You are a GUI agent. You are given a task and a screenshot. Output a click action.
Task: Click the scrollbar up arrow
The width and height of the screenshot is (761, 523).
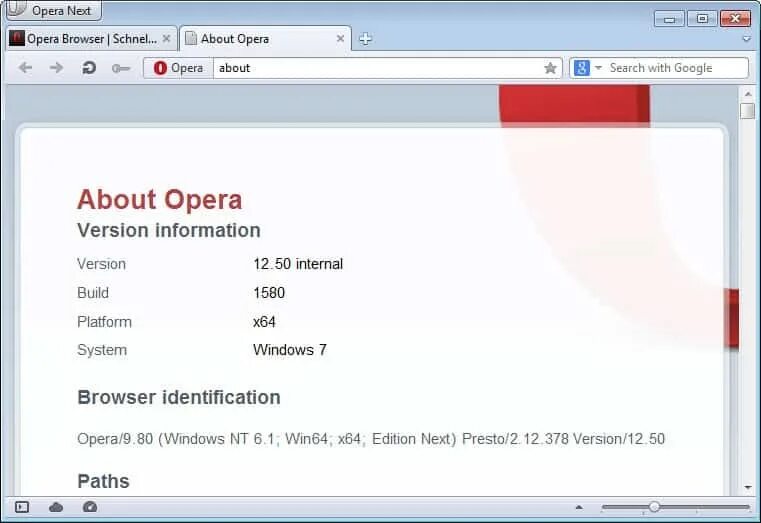tap(748, 94)
